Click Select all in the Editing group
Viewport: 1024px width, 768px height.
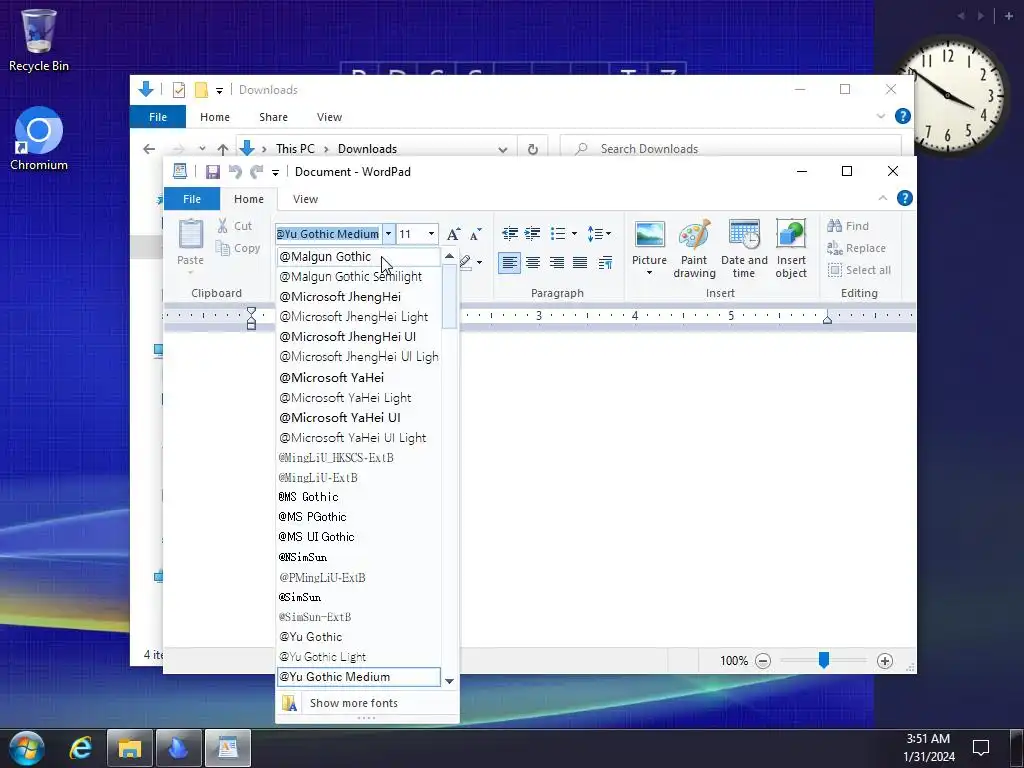pos(859,270)
